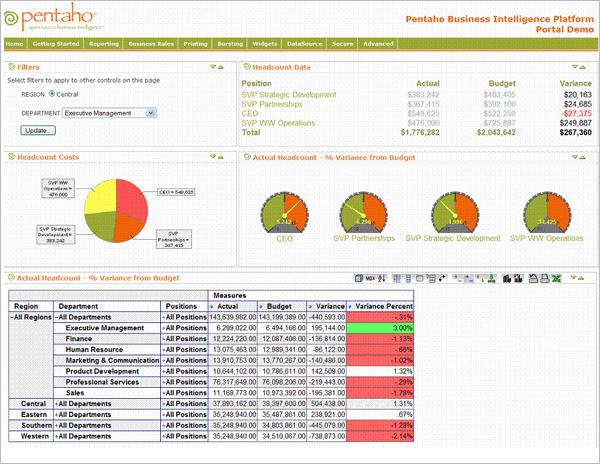Screen dimensions: 600x465
Task: Open the Widgets menu item
Action: click(265, 44)
